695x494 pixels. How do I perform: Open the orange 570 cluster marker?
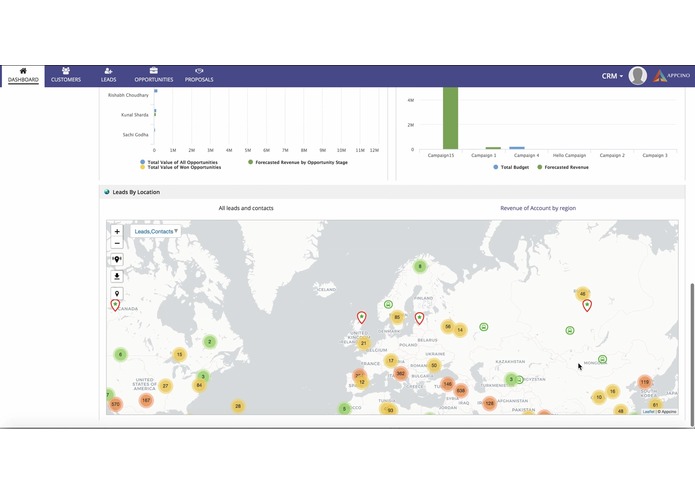click(x=115, y=404)
